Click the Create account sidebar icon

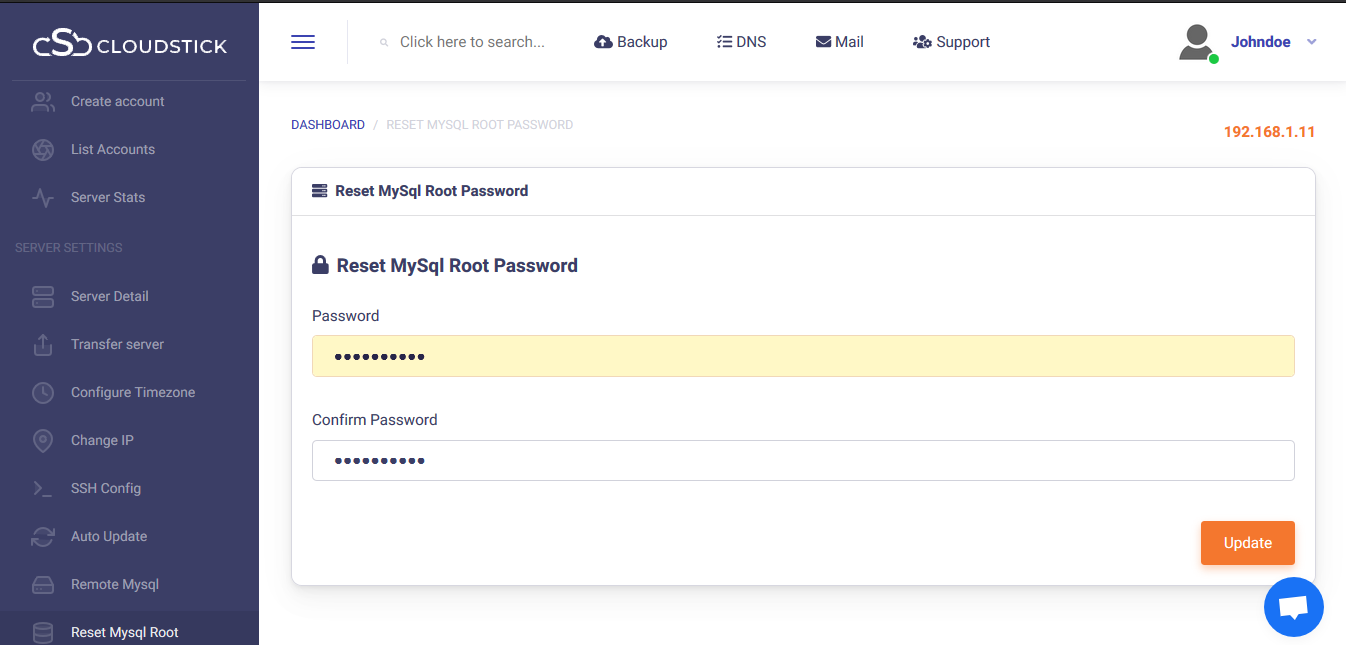tap(43, 101)
